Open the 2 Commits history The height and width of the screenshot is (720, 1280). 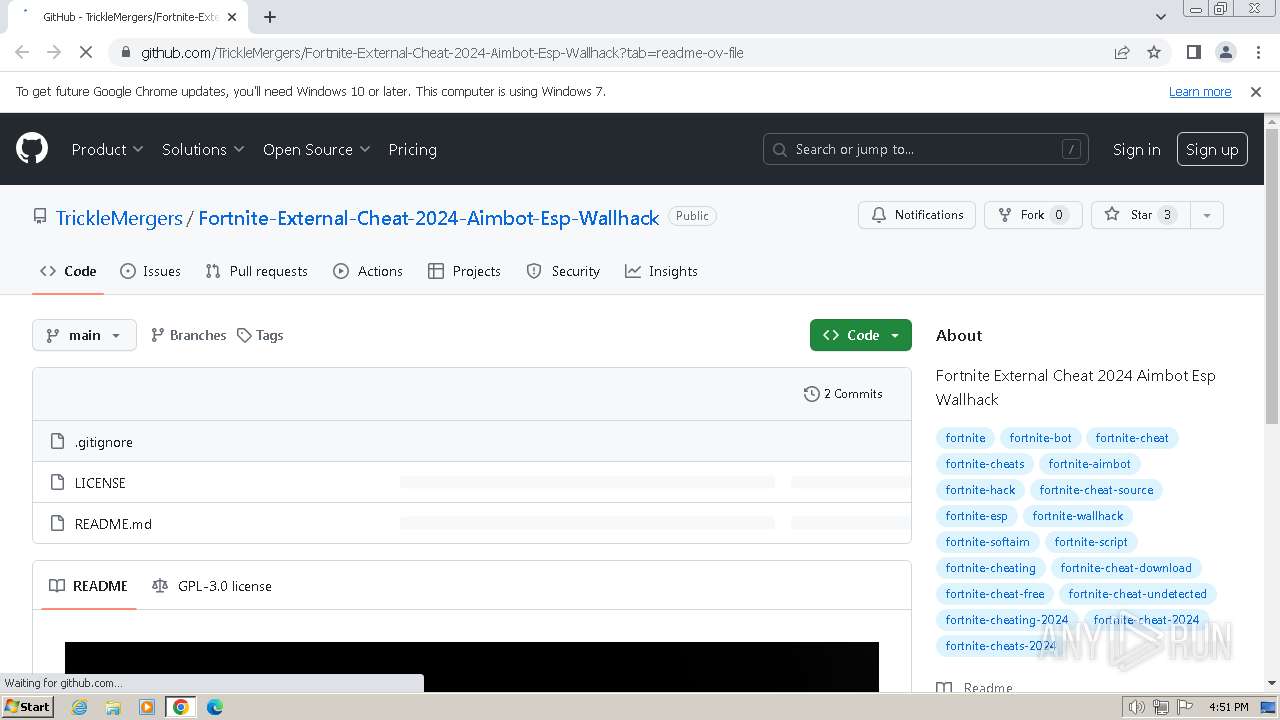click(843, 394)
